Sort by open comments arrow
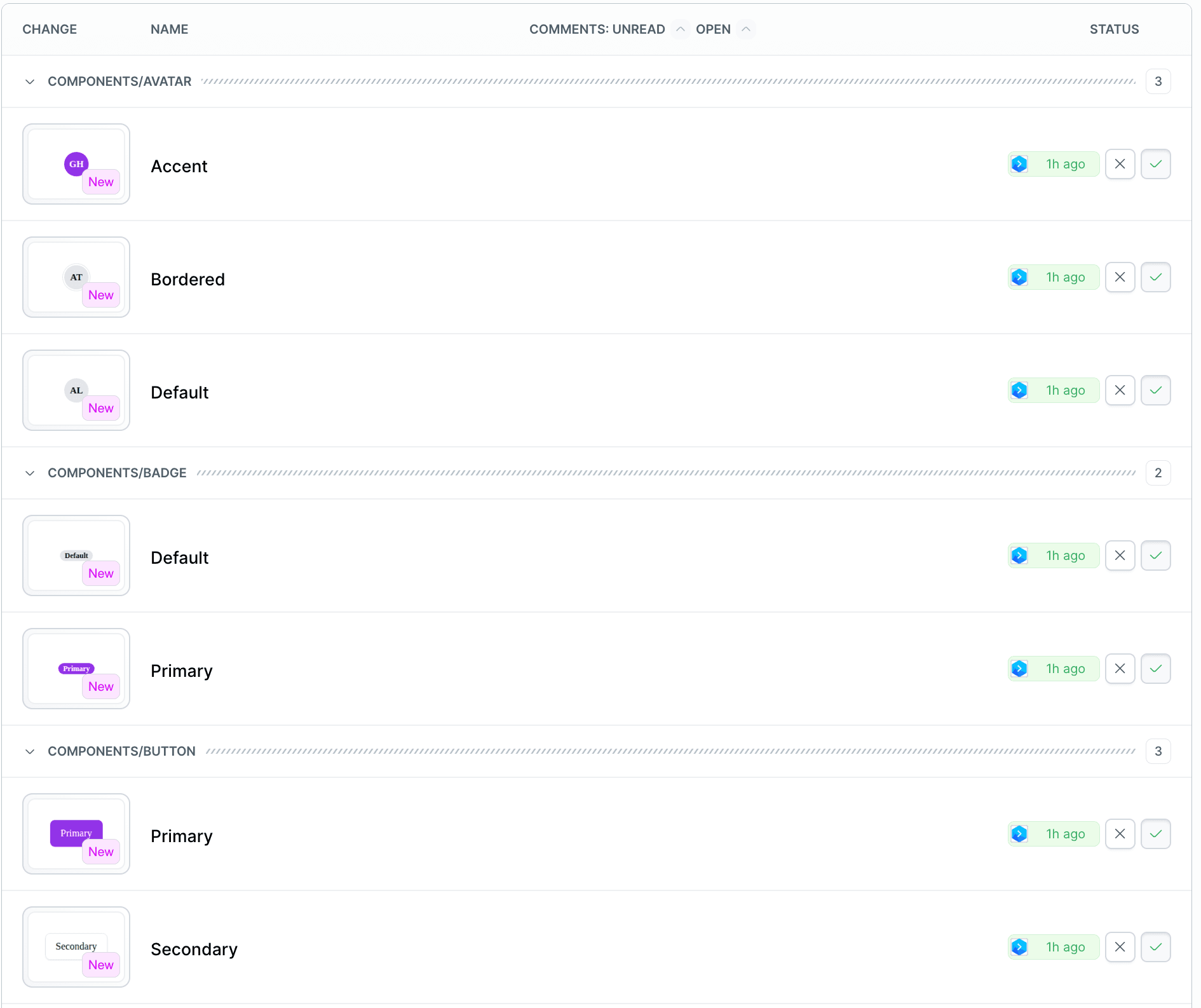 click(746, 29)
